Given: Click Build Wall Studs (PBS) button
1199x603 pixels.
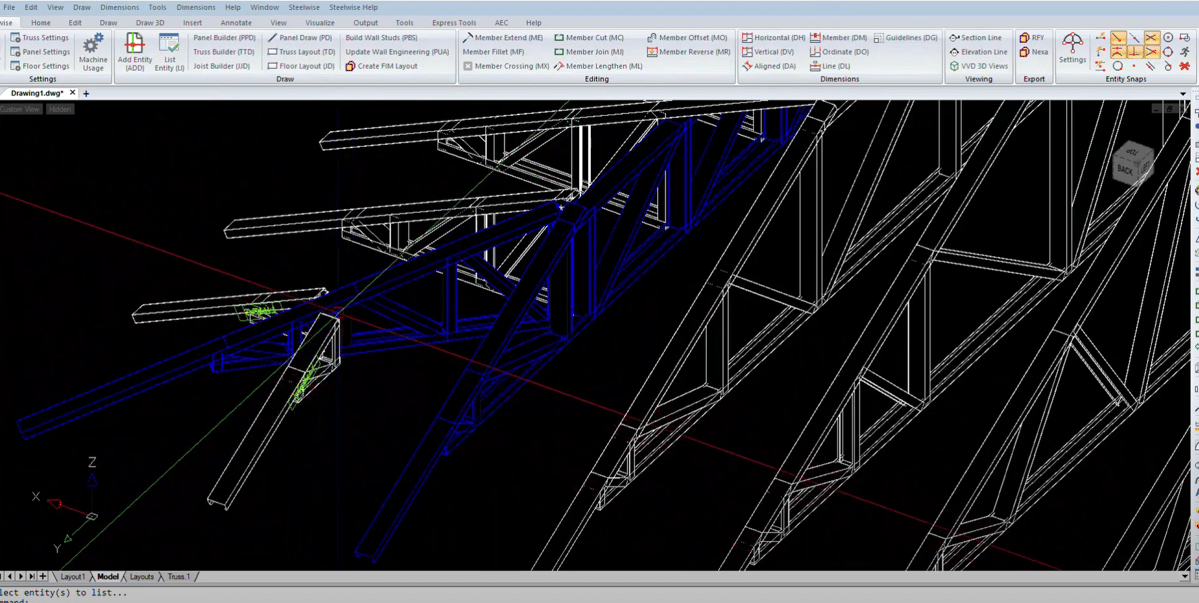Looking at the screenshot, I should (x=381, y=38).
